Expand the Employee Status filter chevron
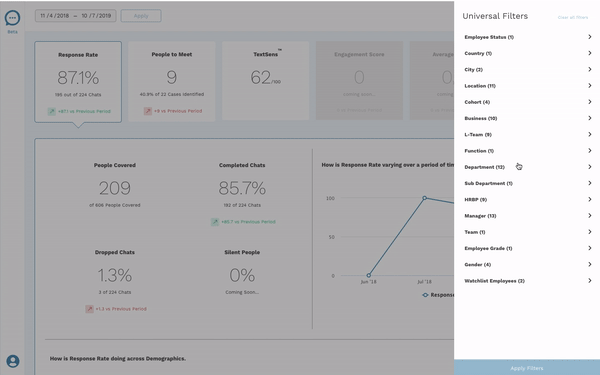This screenshot has width=600, height=375. point(590,37)
